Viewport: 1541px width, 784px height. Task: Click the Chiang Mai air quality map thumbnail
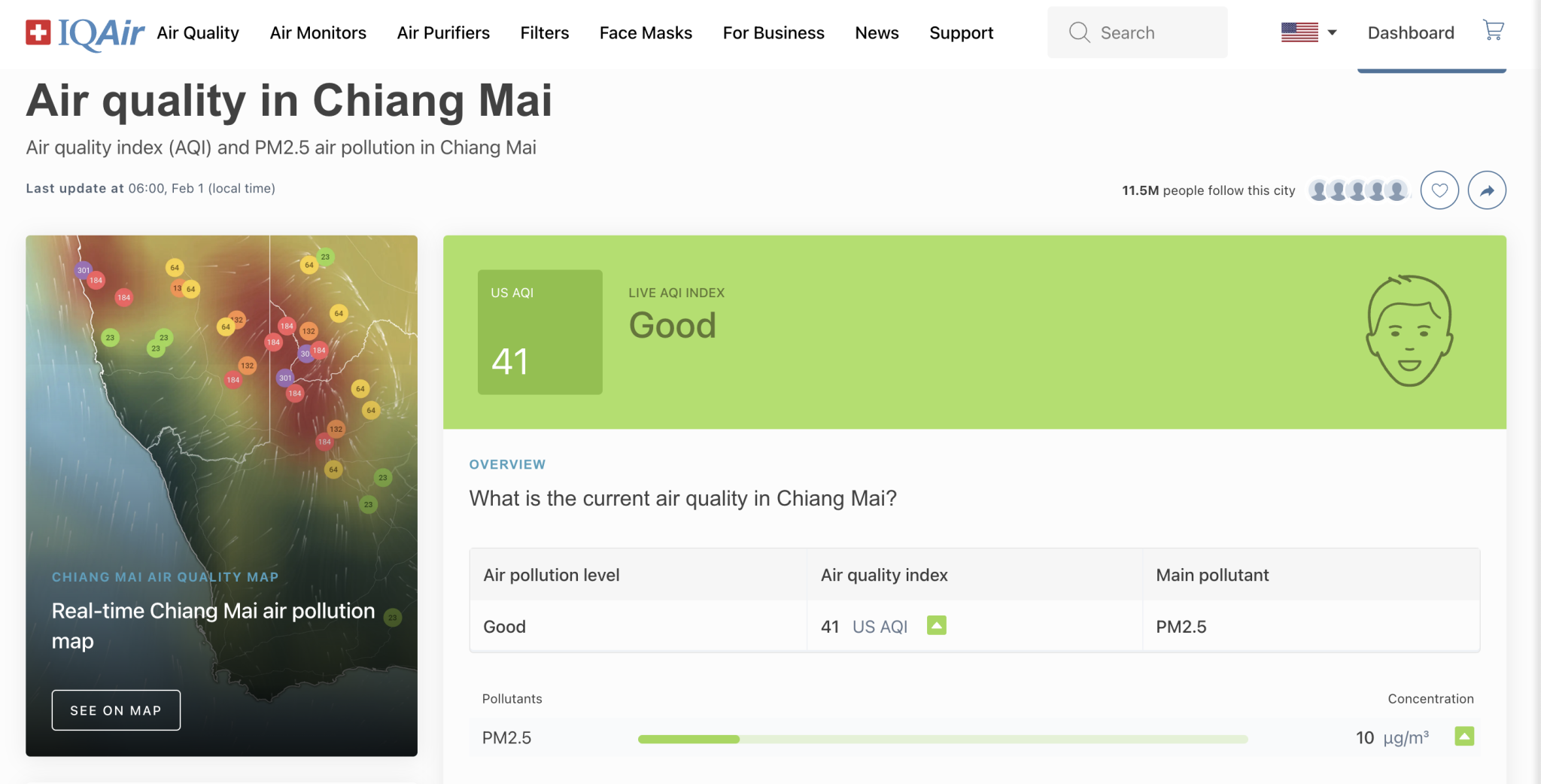tap(221, 496)
